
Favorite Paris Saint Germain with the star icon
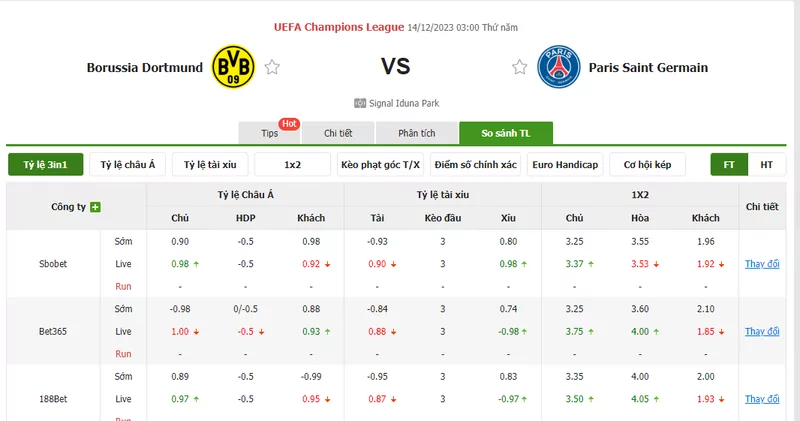(519, 67)
